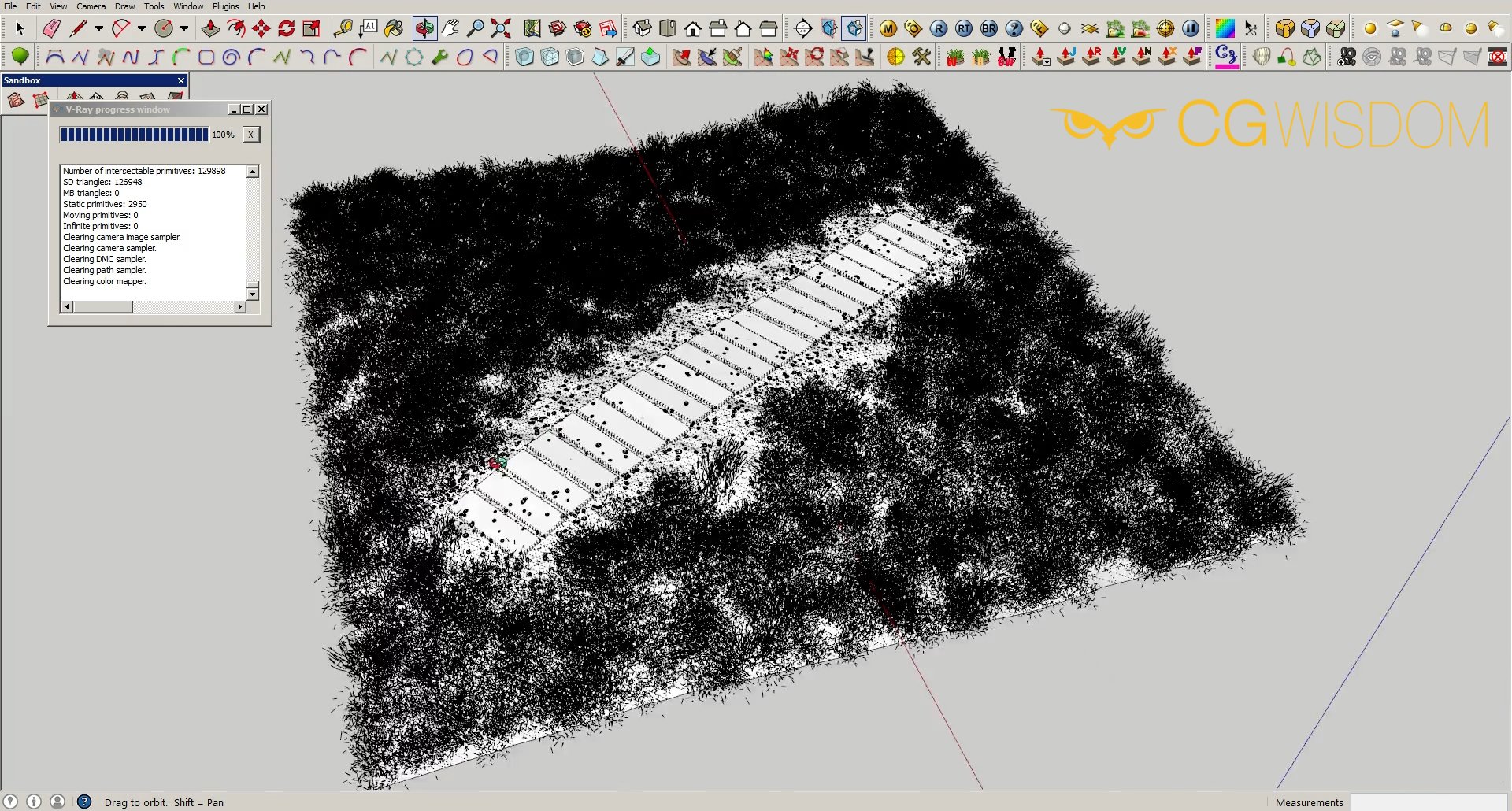Start V-Ray render with R button
Screen dimensions: 1512x811
point(939,29)
